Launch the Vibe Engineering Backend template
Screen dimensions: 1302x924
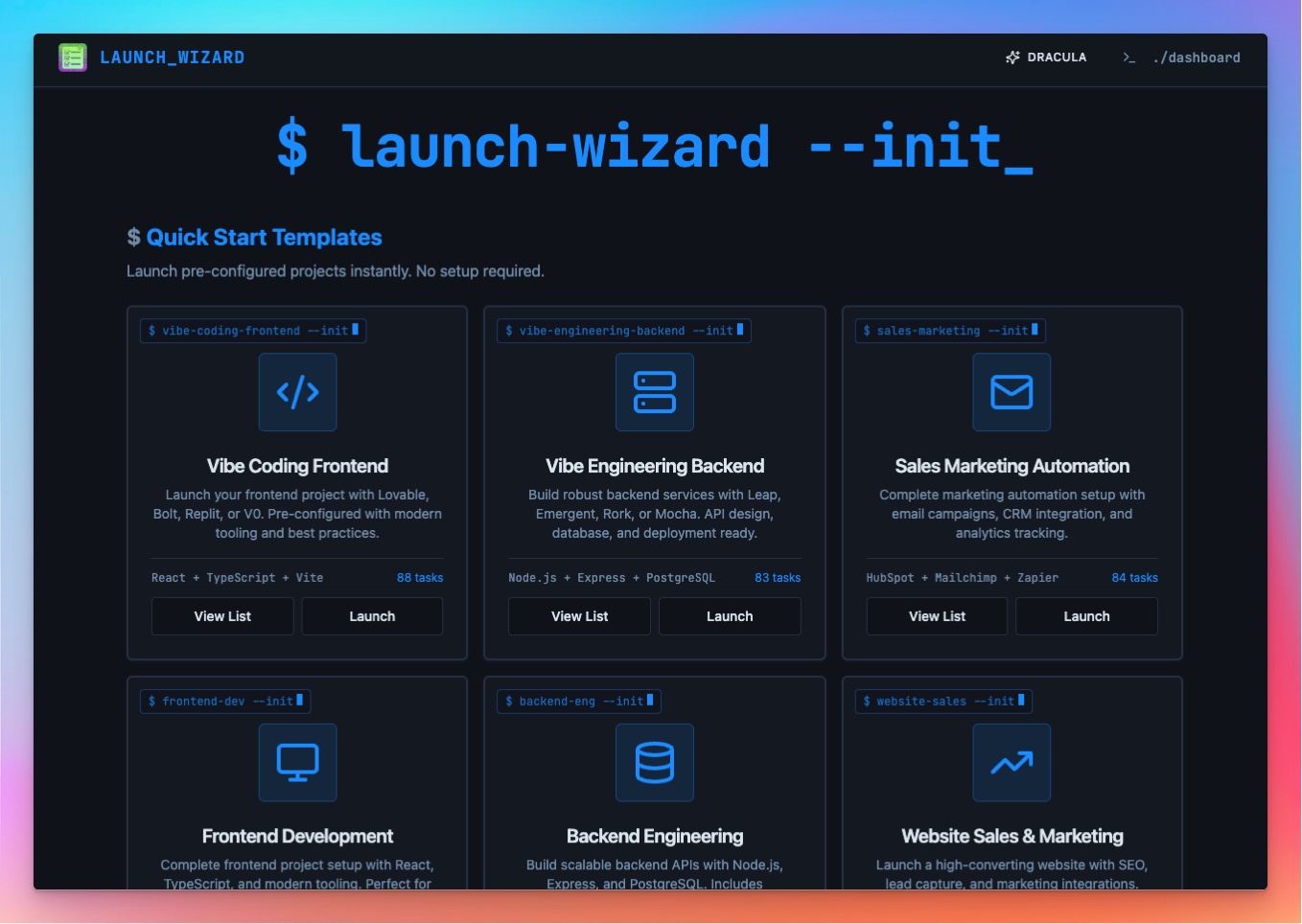click(730, 616)
